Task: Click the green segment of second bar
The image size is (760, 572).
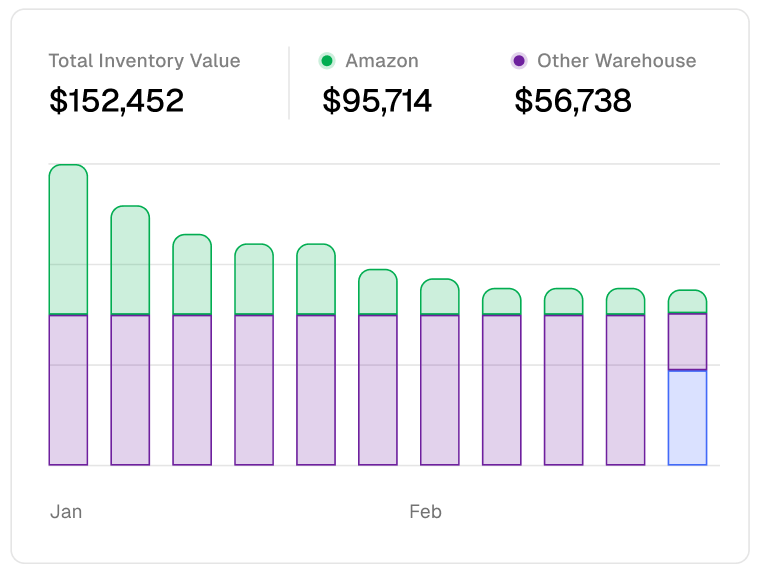Action: coord(130,260)
